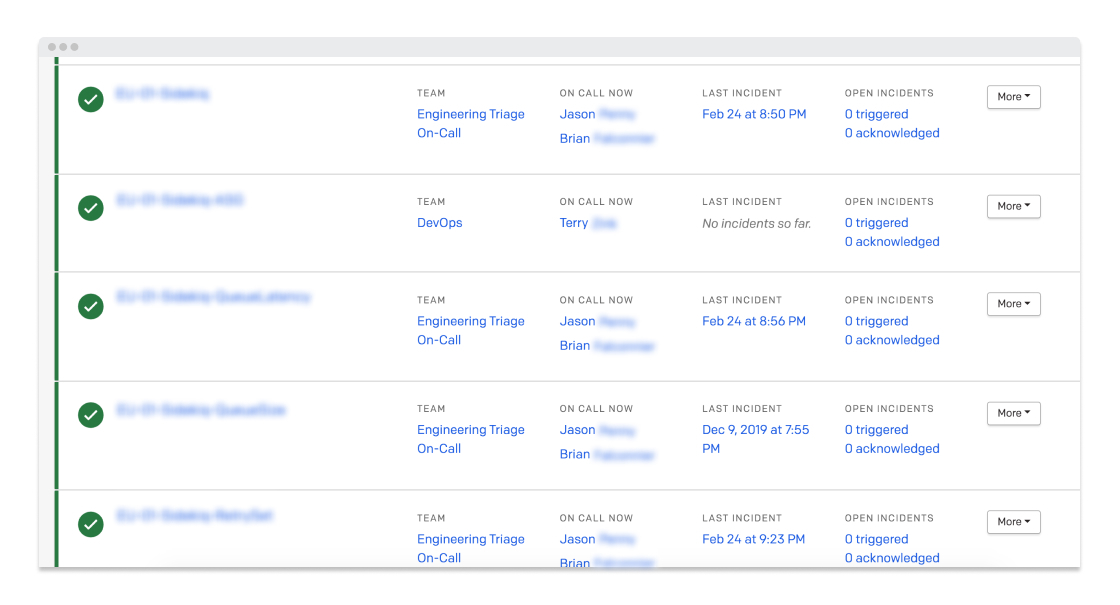This screenshot has height=605, width=1120.
Task: Open Jason's profile in the 8:56 PM row
Action: click(597, 321)
